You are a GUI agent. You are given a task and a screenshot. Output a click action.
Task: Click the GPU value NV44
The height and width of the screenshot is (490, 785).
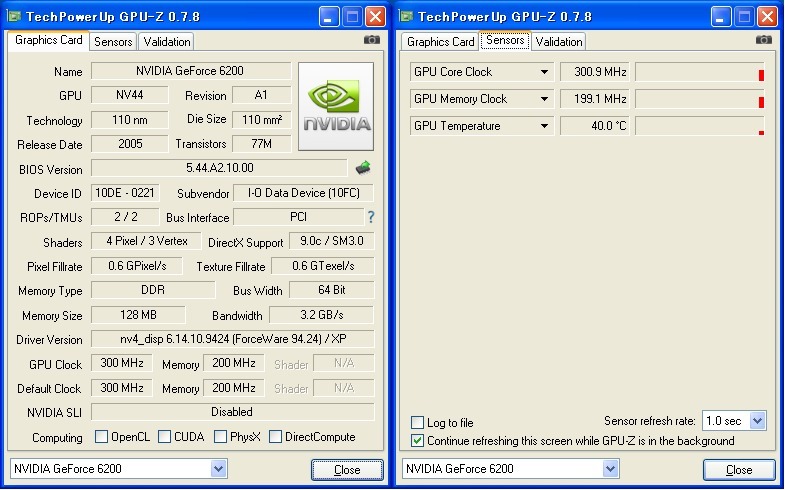(x=130, y=95)
